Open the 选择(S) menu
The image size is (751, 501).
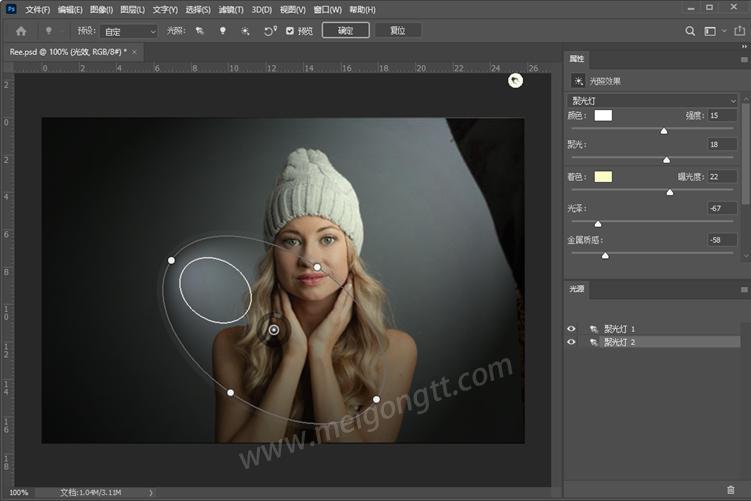[x=198, y=10]
